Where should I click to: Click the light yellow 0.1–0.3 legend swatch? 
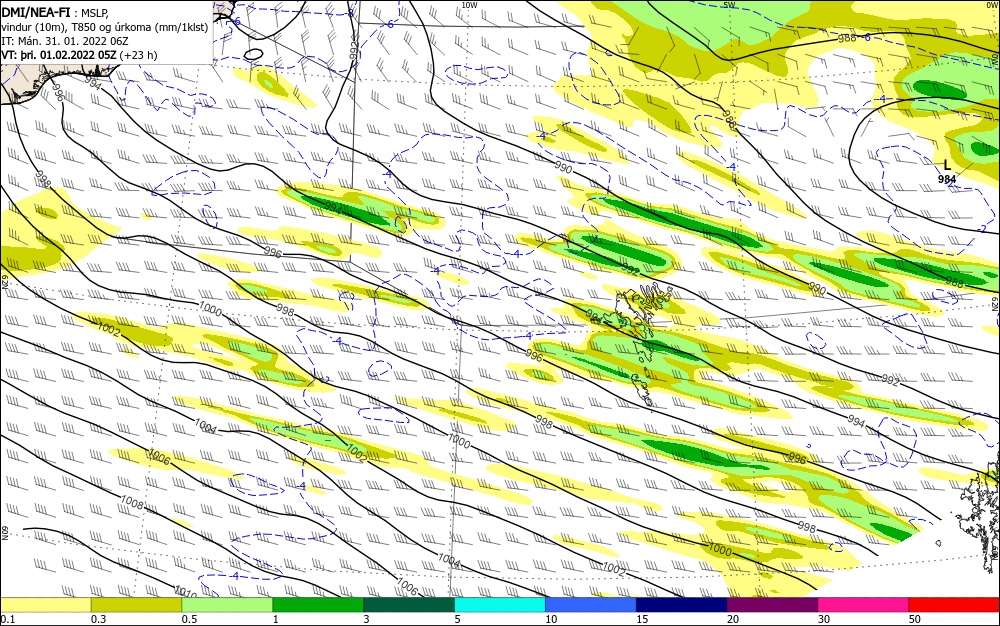click(45, 605)
